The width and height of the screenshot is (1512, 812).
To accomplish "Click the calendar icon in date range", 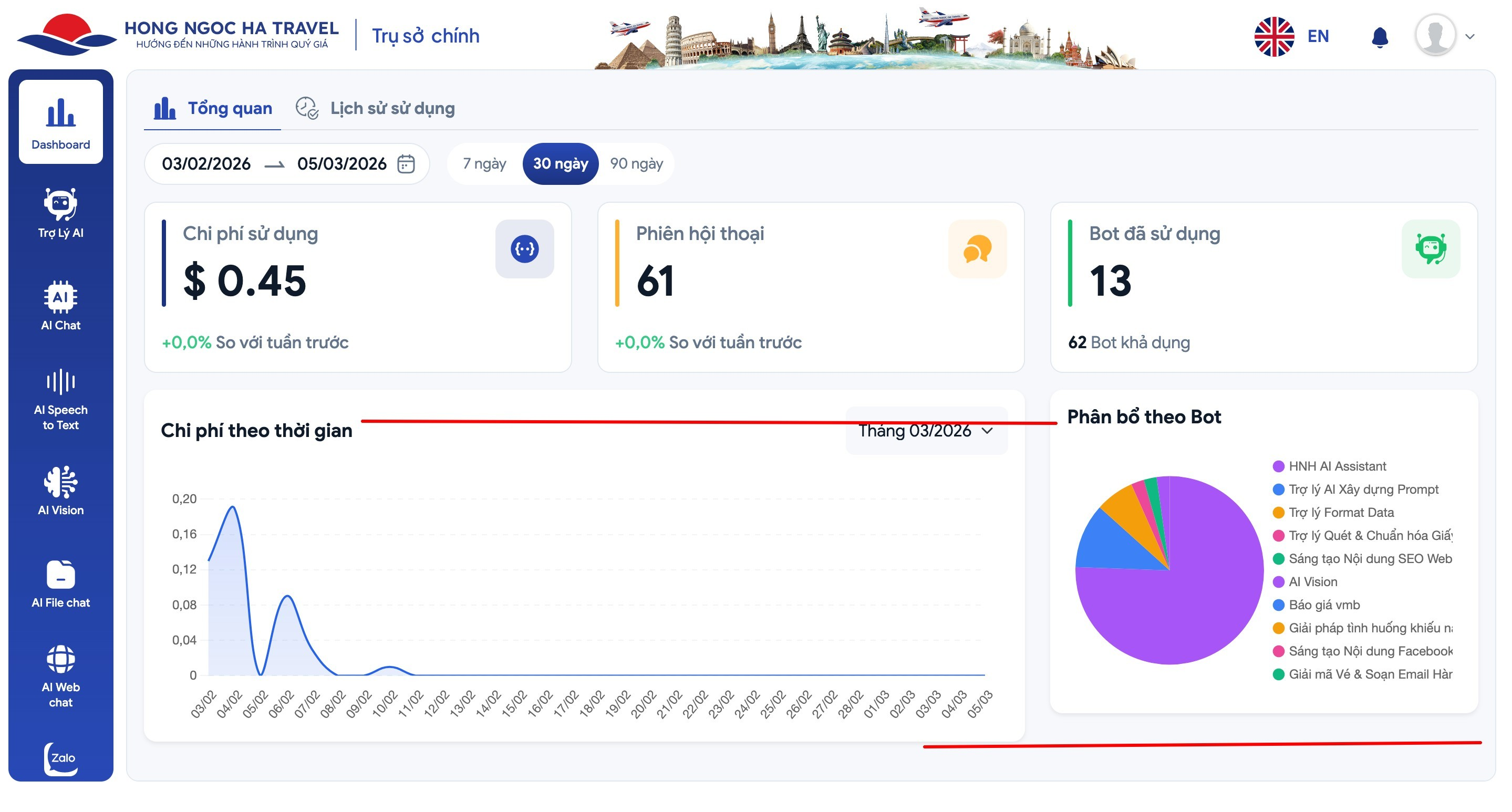I will click(406, 164).
